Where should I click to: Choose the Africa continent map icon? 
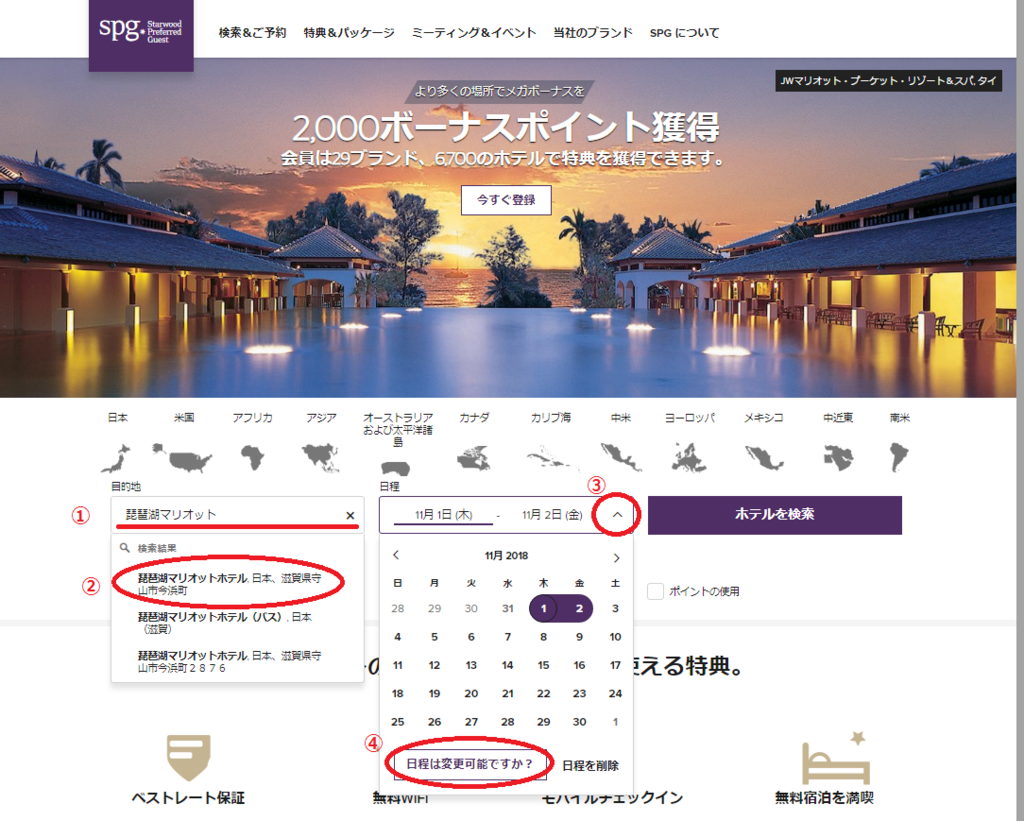click(x=252, y=457)
